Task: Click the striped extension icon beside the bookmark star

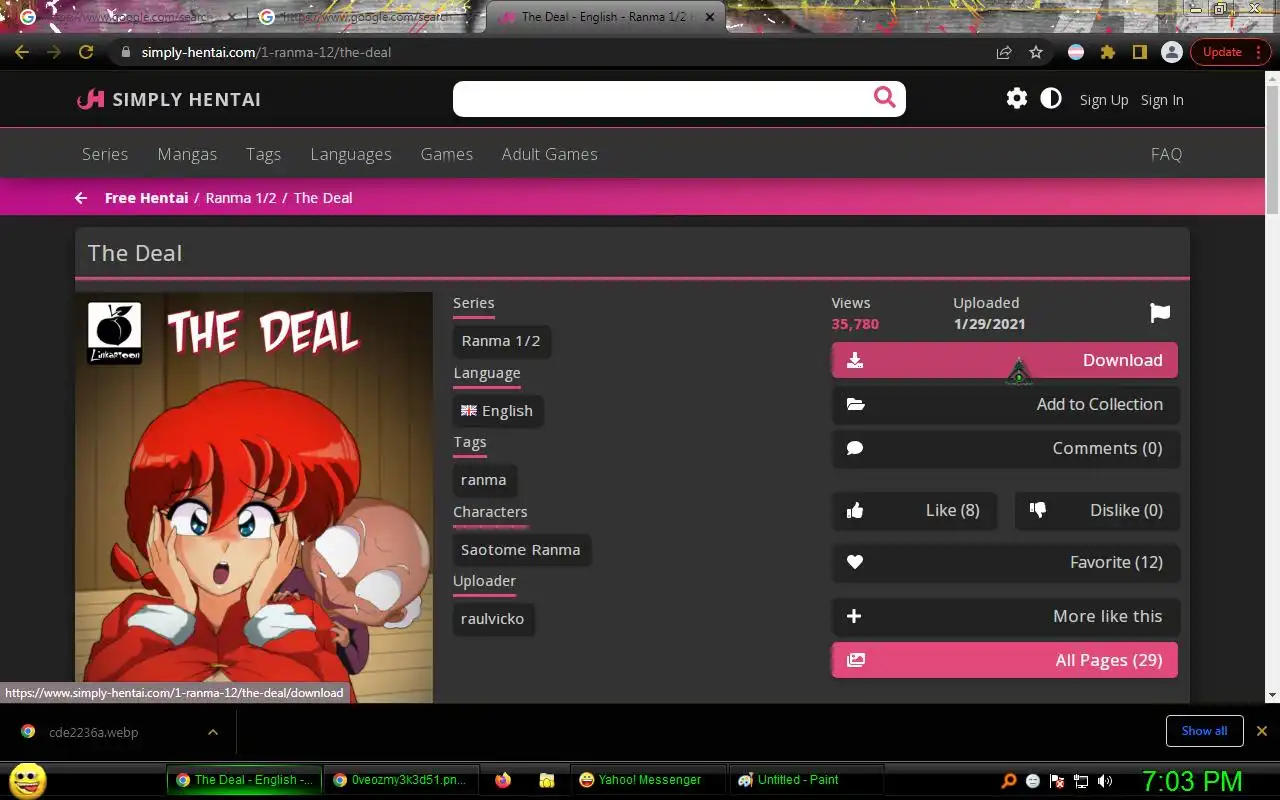Action: (x=1076, y=52)
